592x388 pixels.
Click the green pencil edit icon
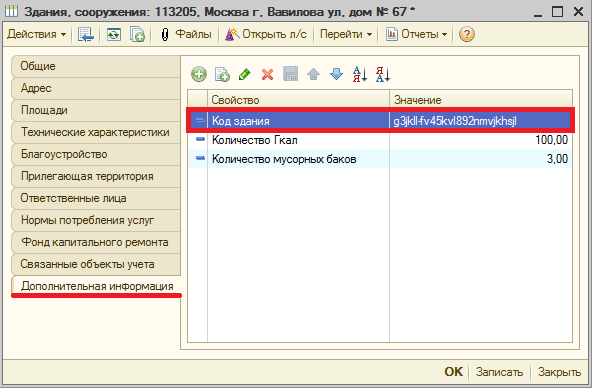245,74
